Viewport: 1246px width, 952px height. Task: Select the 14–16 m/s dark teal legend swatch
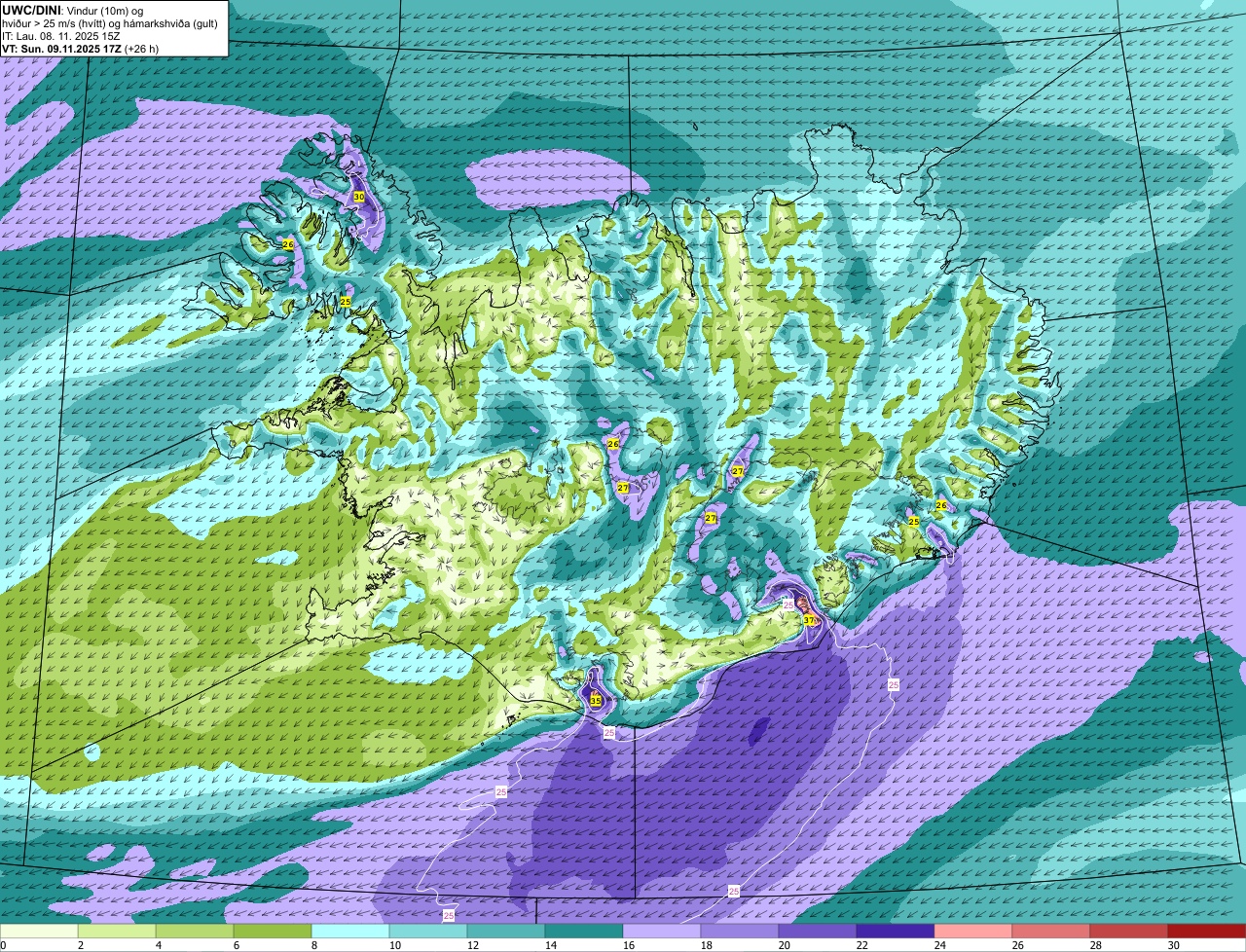585,931
